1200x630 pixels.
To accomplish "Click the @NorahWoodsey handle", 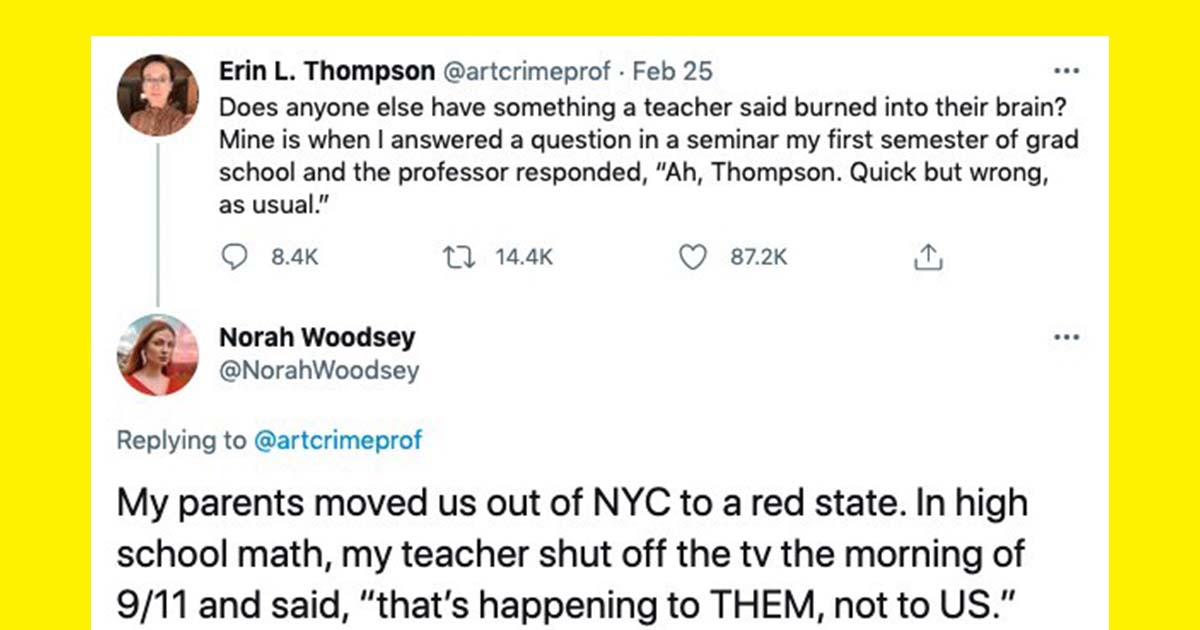I will [319, 371].
